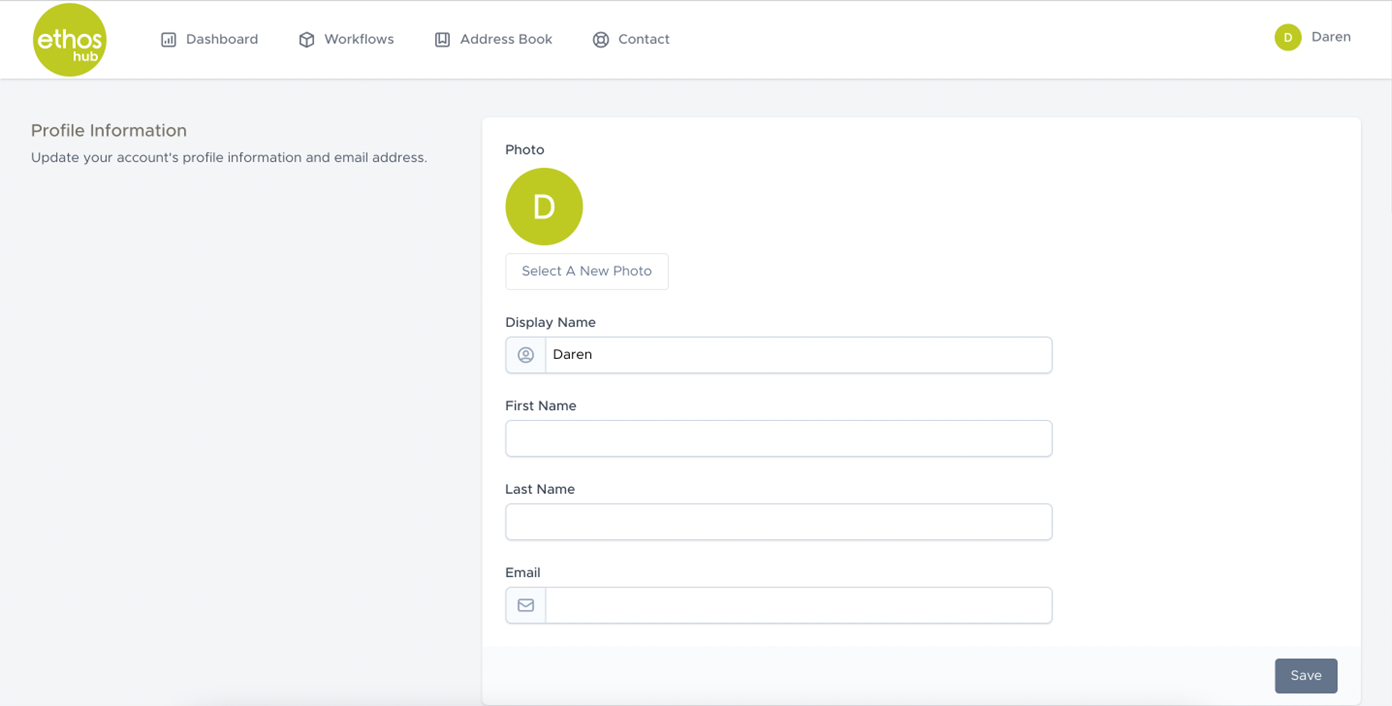
Task: Click the Contact lifebuoy icon
Action: [x=600, y=40]
